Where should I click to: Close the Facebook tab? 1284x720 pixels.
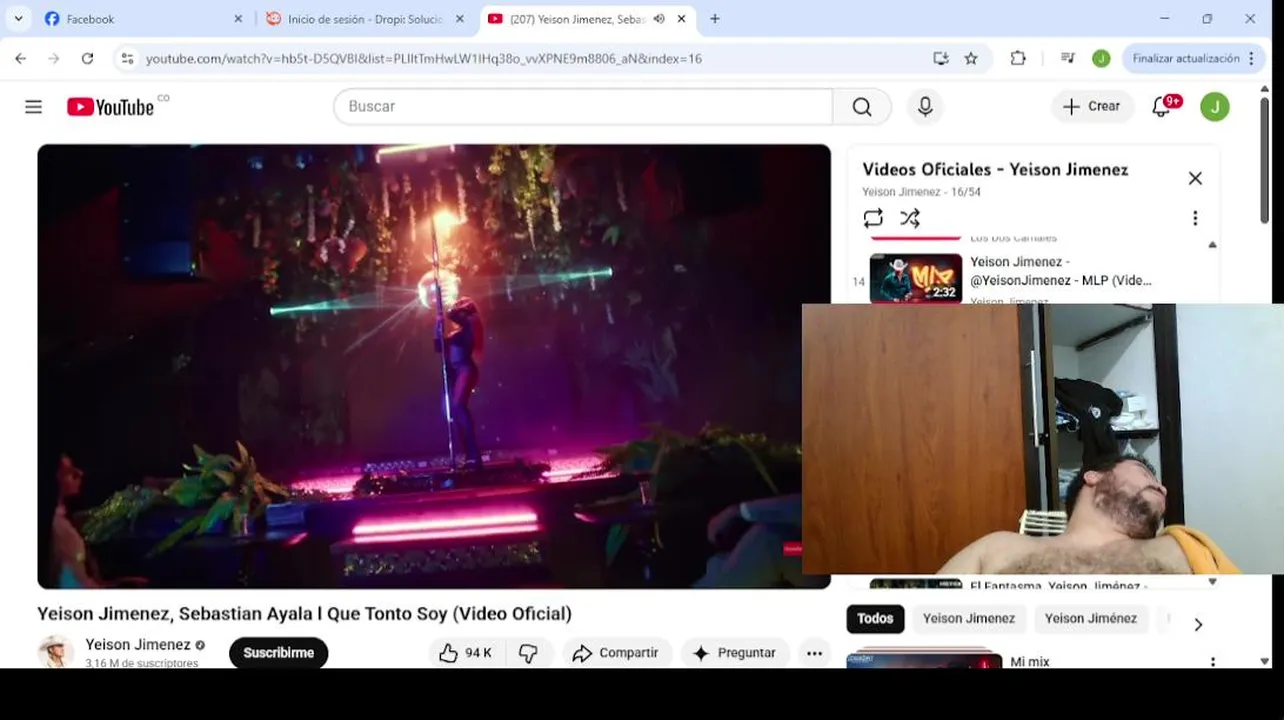coord(238,19)
